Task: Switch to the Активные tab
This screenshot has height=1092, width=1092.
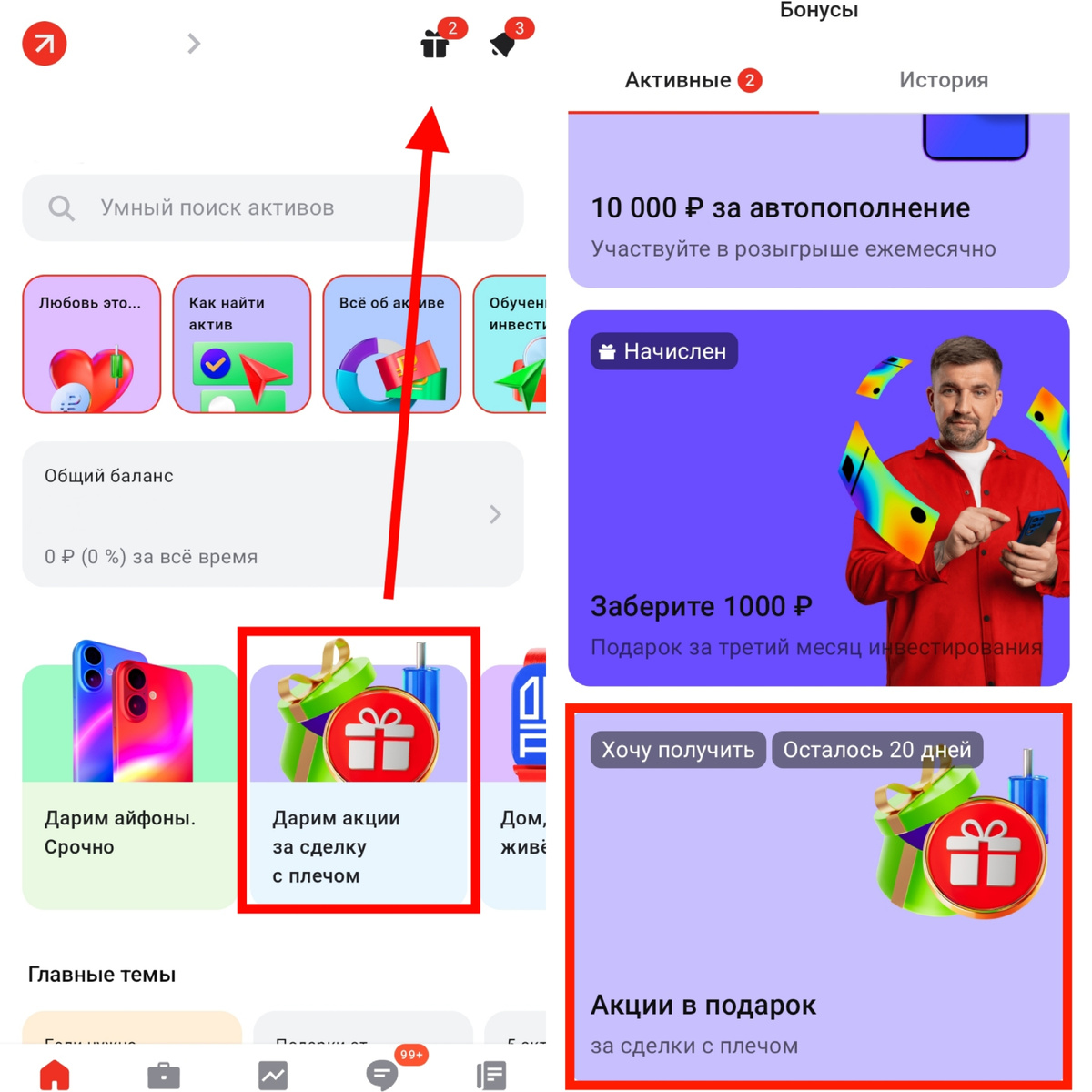Action: tap(693, 80)
